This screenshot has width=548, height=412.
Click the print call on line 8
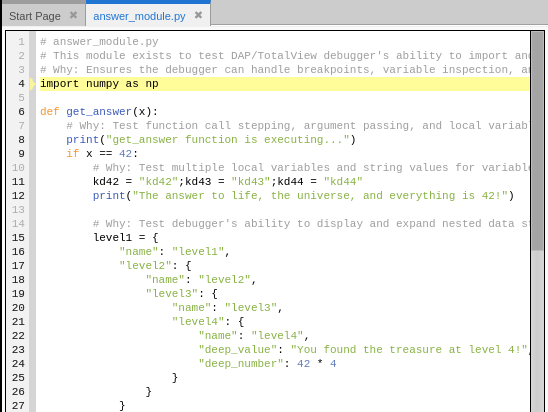pos(211,140)
